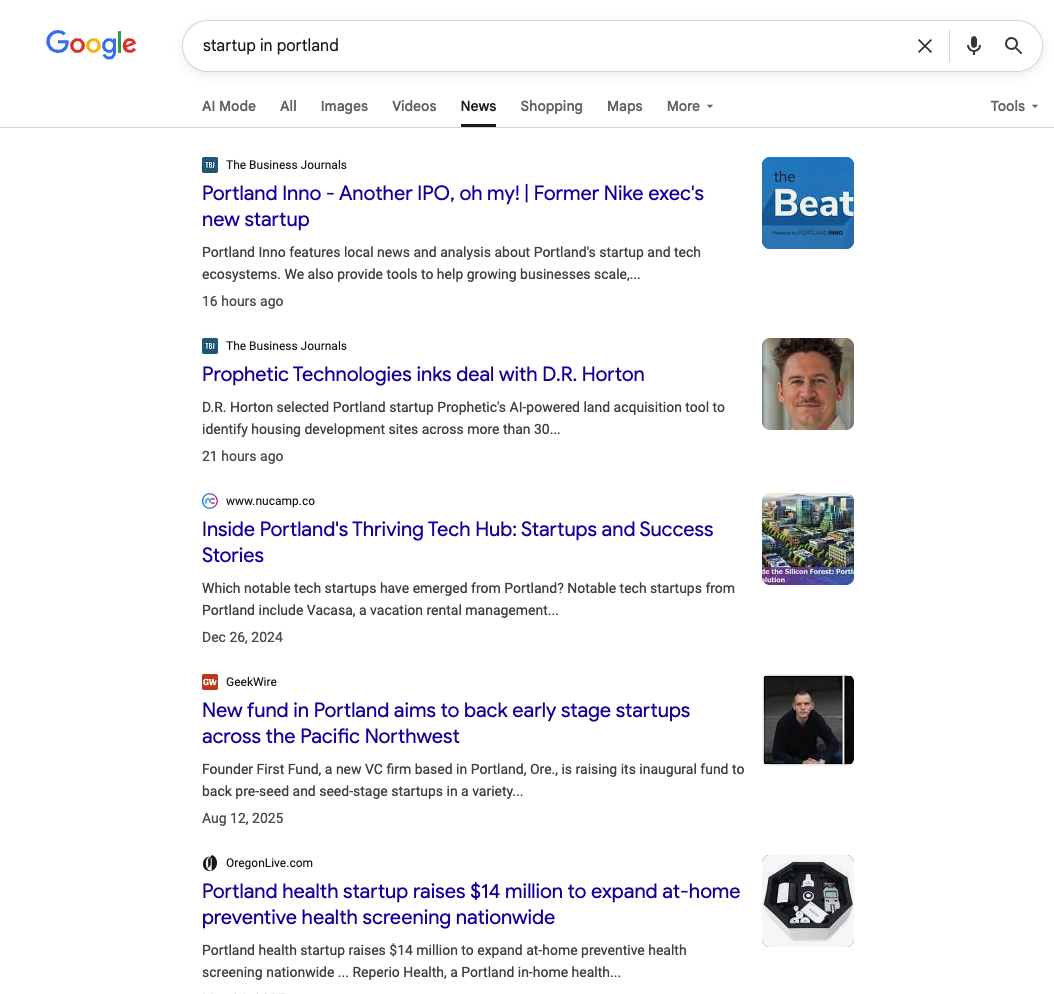1054x994 pixels.
Task: Click inside the search input field
Action: click(x=550, y=45)
